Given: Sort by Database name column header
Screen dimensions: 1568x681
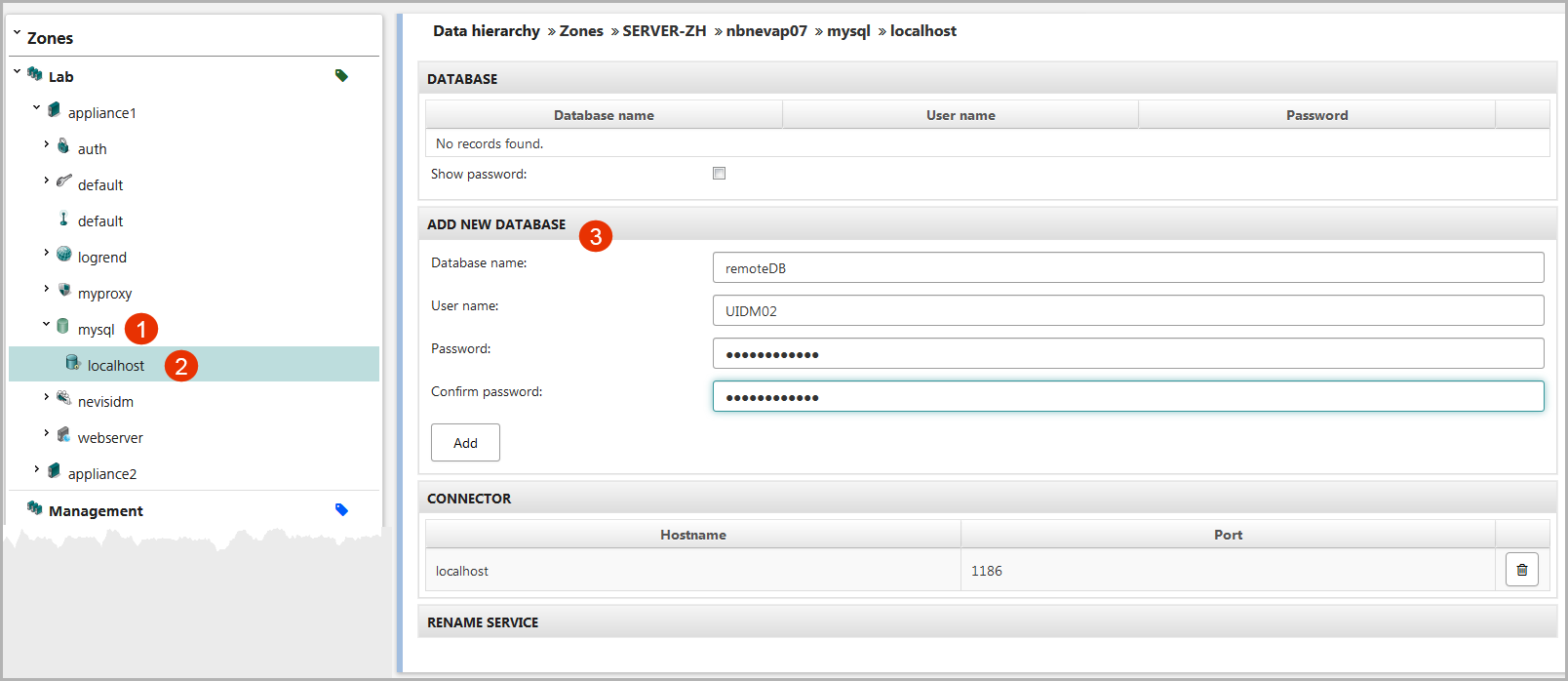Looking at the screenshot, I should [x=604, y=115].
